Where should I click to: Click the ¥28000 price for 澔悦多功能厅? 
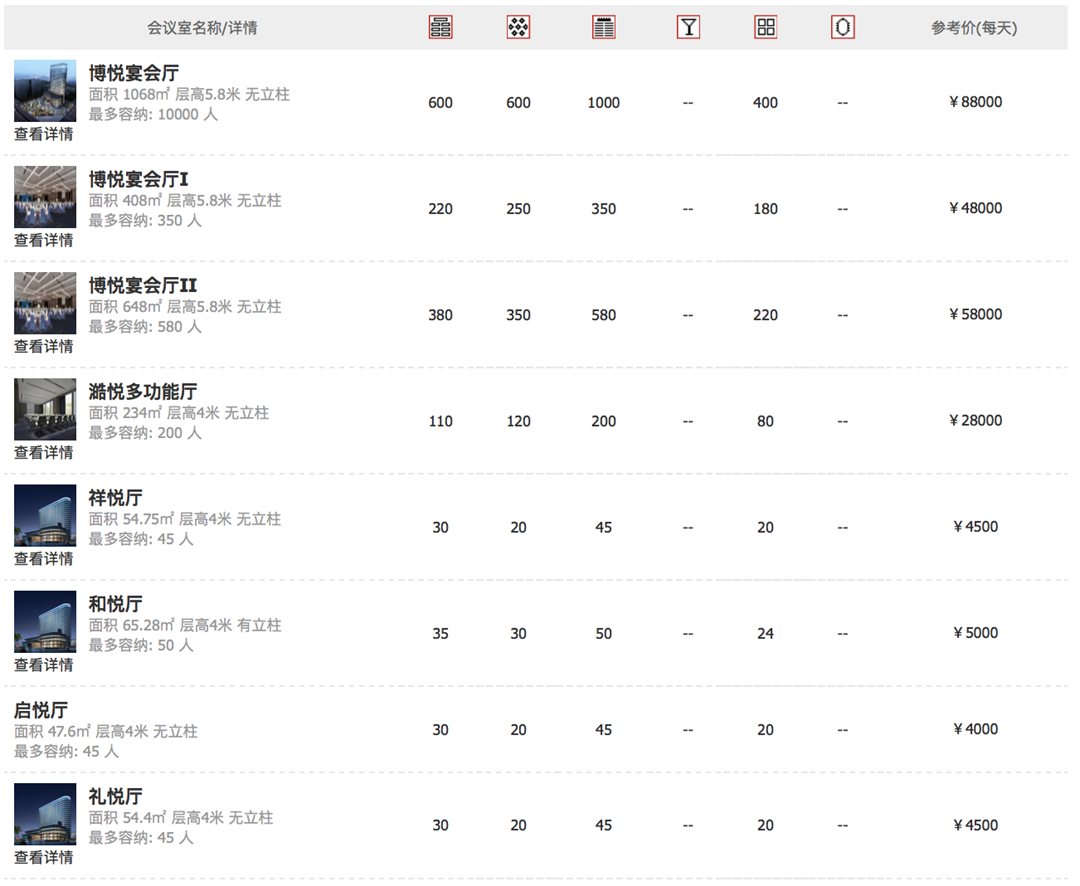[x=975, y=420]
